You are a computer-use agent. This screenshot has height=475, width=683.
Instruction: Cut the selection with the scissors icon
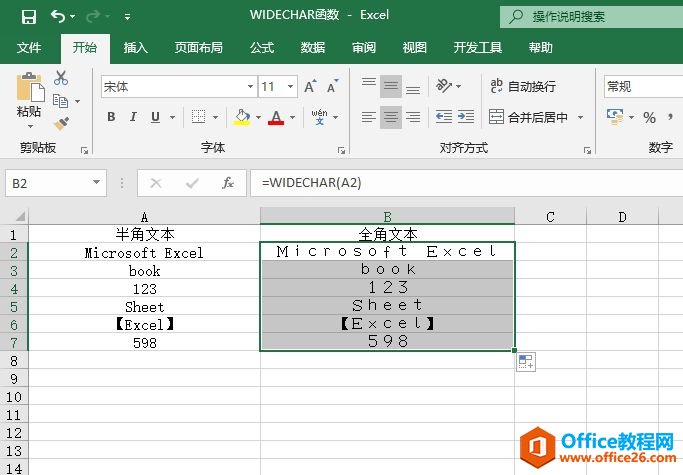[61, 78]
